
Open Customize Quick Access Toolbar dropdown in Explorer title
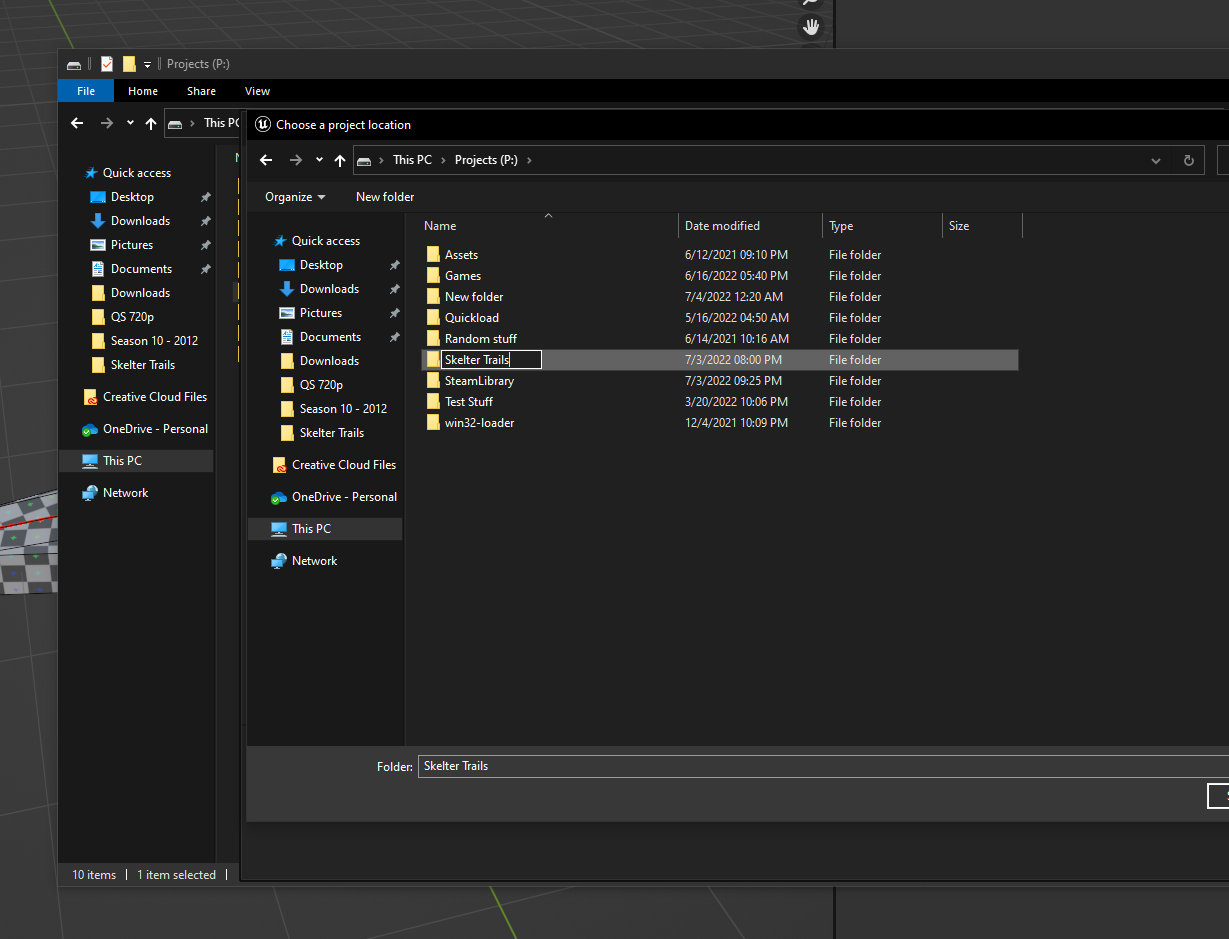(x=147, y=65)
